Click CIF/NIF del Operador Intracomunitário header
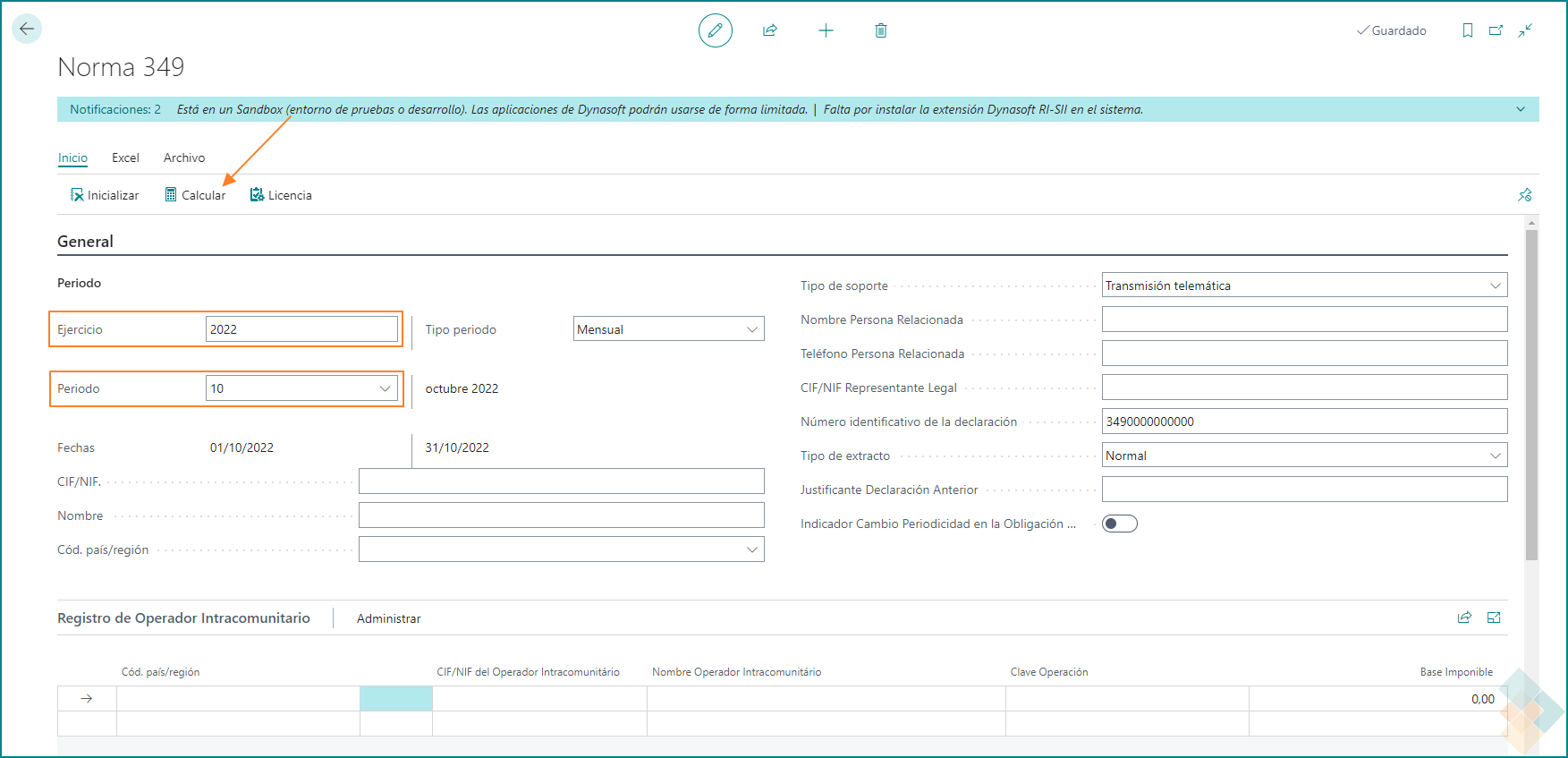1568x758 pixels. click(528, 672)
